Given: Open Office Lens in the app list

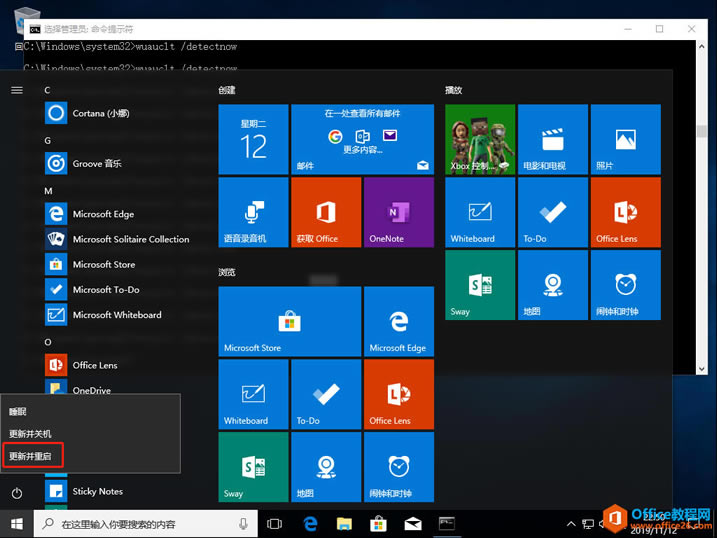Looking at the screenshot, I should (x=81, y=365).
